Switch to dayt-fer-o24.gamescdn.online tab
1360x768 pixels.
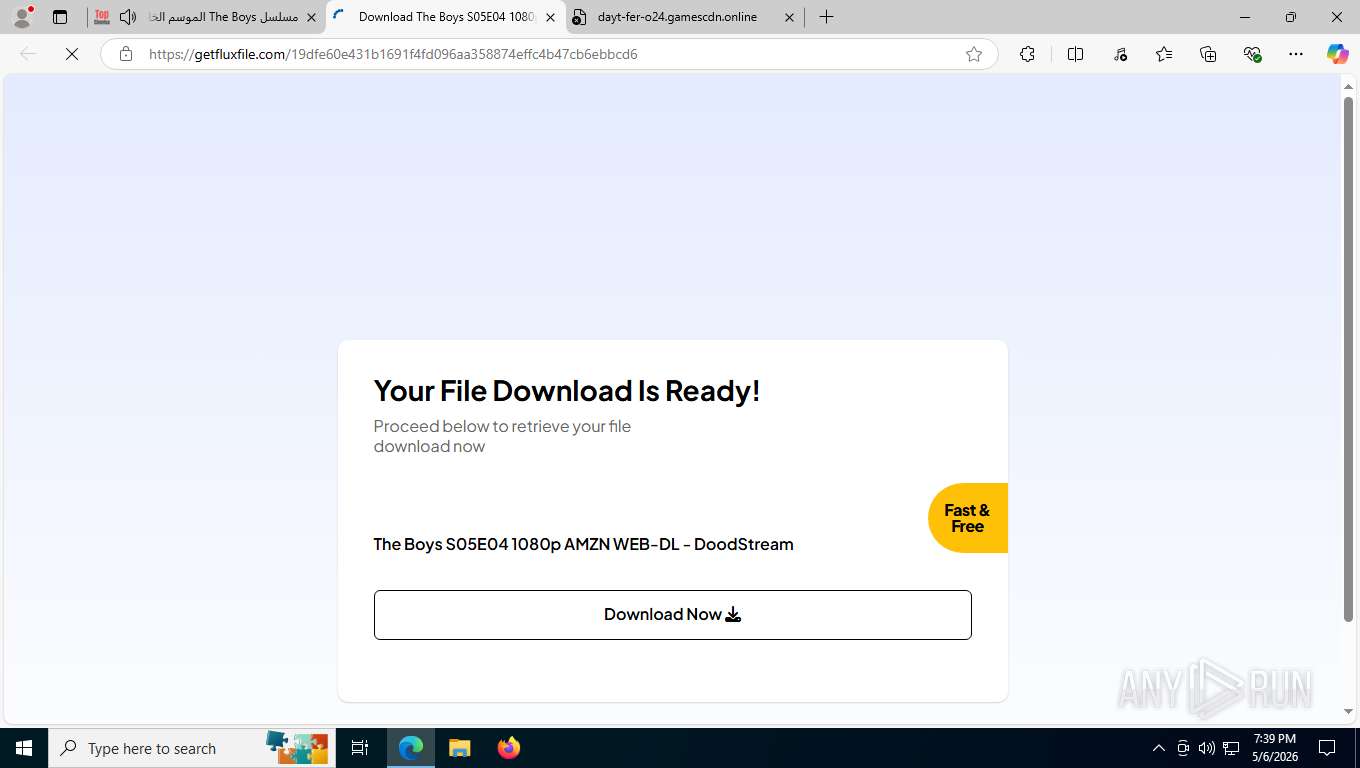point(685,17)
